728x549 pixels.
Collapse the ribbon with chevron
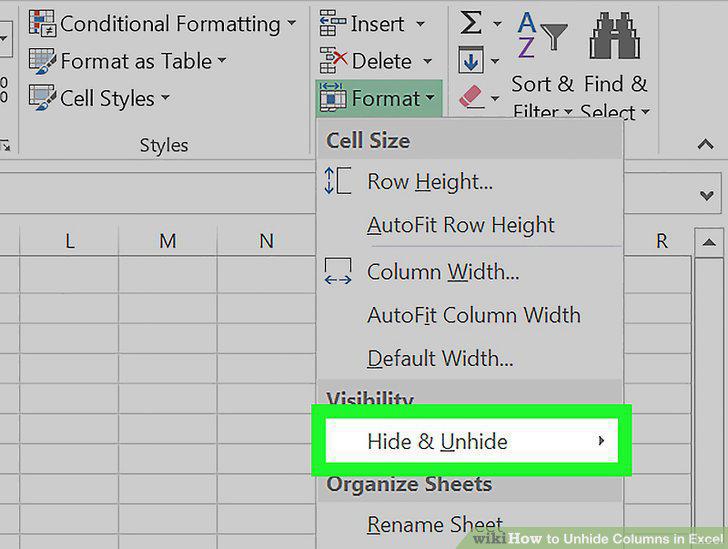point(705,144)
